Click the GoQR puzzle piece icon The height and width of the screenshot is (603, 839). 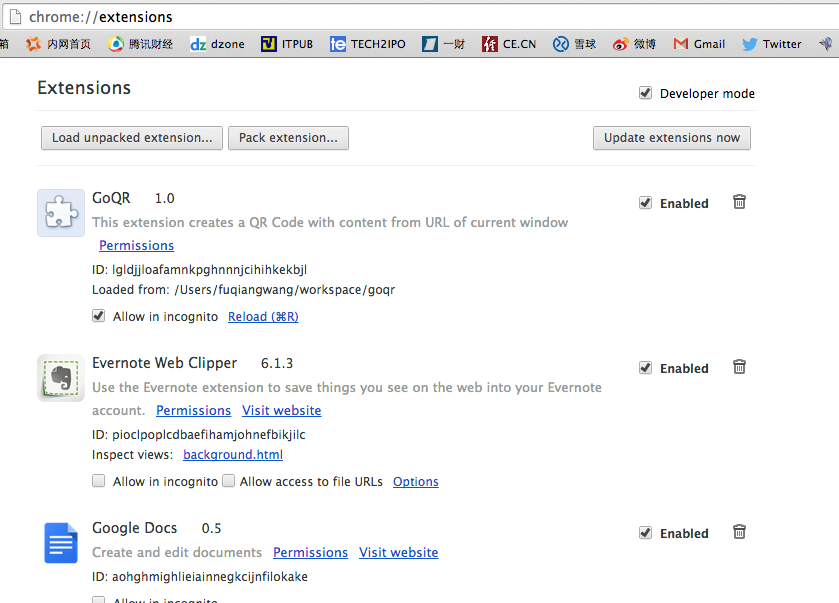click(x=61, y=212)
